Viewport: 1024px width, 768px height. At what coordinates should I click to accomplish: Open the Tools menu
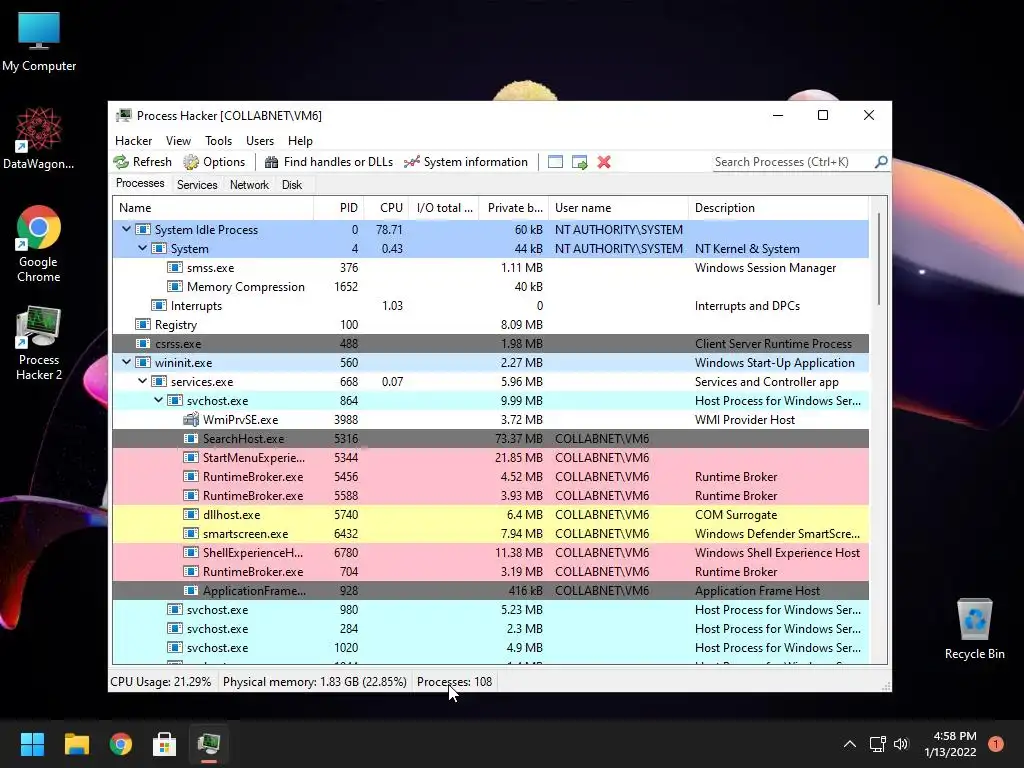218,141
